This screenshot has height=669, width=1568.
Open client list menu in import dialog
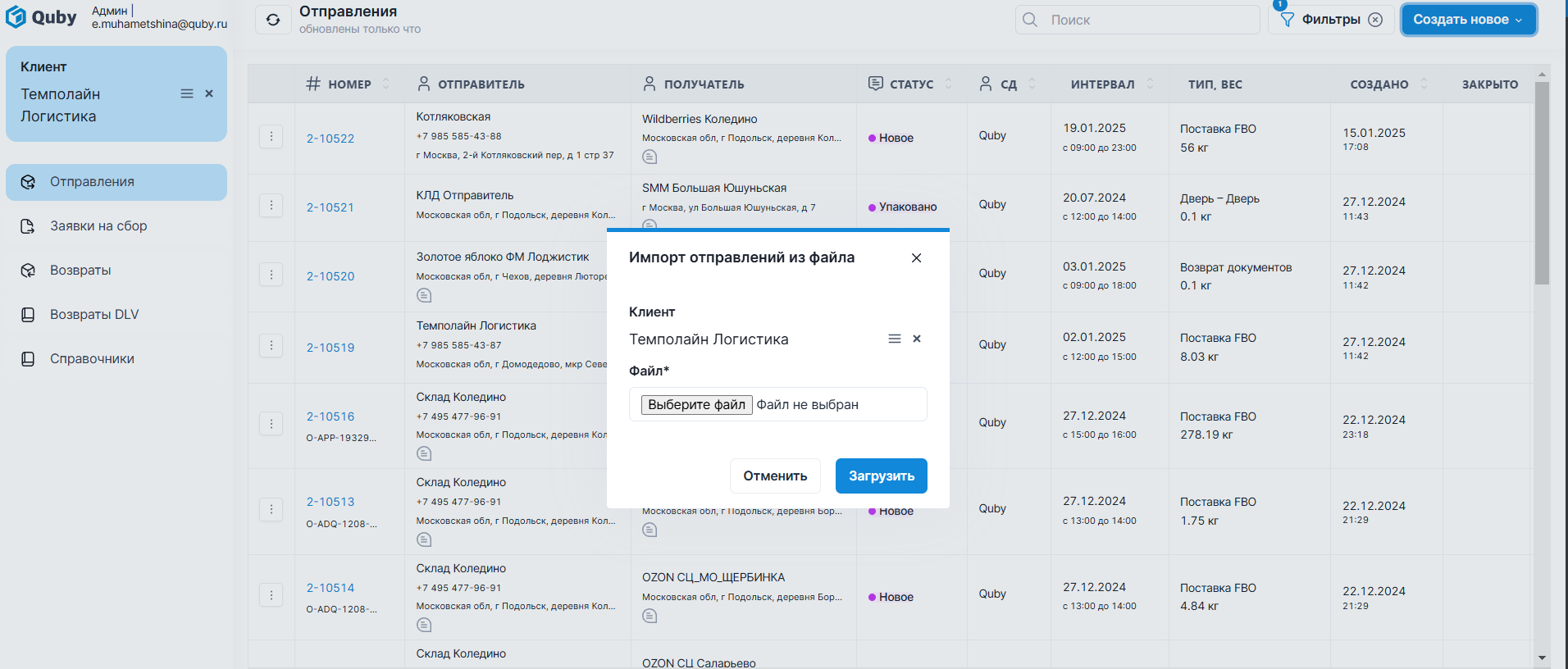click(895, 339)
